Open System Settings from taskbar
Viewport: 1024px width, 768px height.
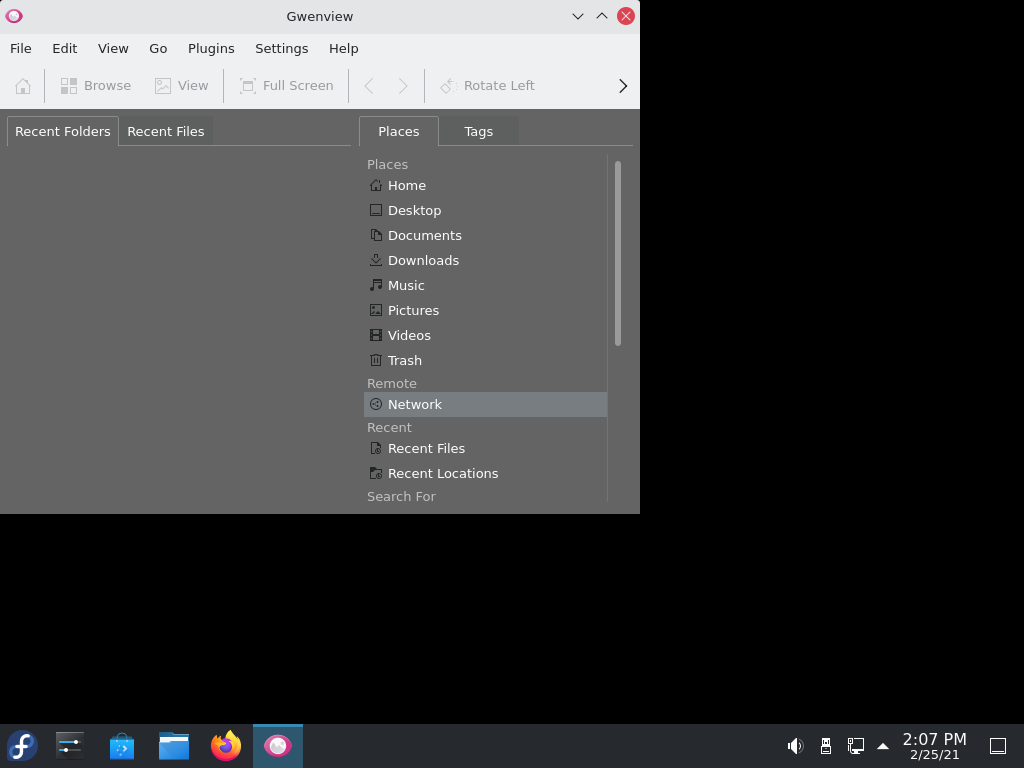70,746
